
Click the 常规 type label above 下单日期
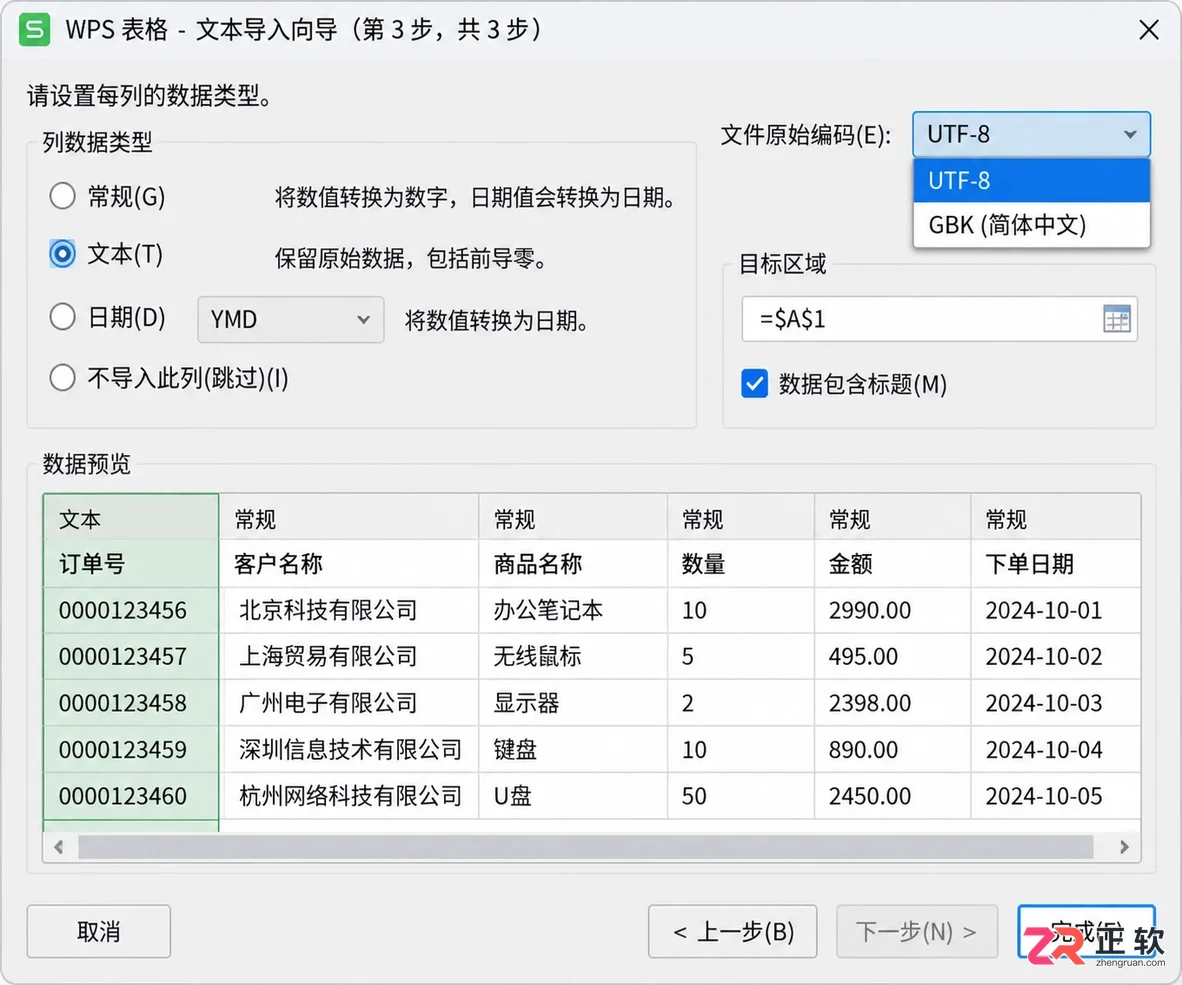pyautogui.click(x=1055, y=519)
